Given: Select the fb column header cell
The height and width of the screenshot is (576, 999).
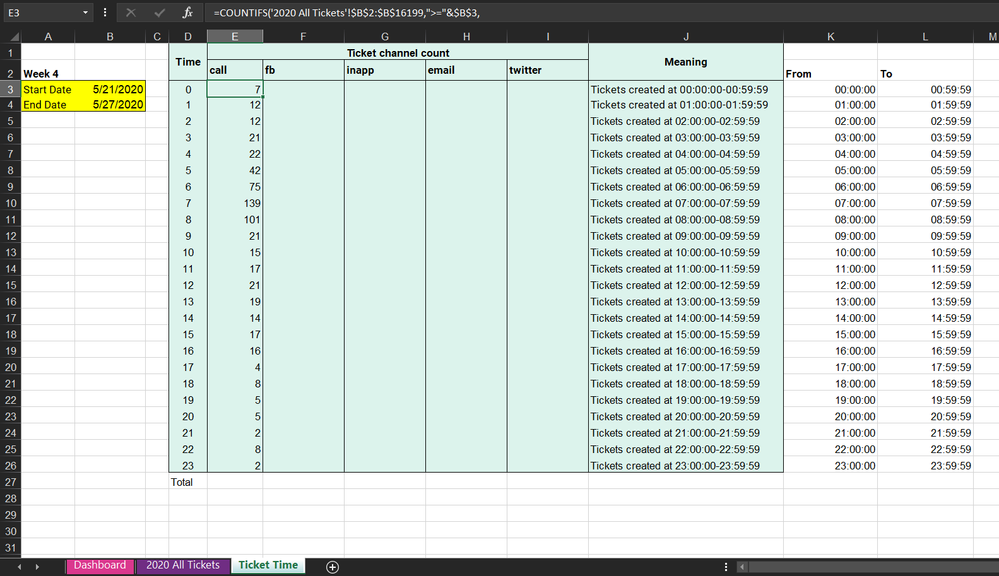Looking at the screenshot, I should [303, 70].
